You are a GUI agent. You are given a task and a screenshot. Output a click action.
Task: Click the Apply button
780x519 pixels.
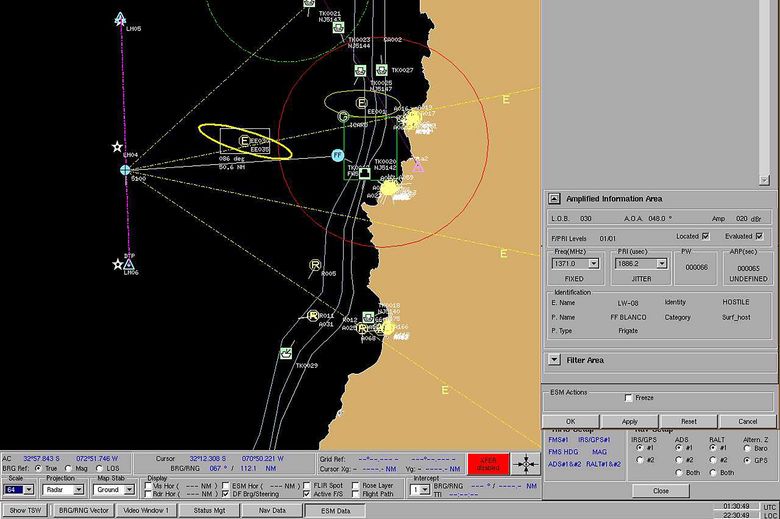coord(630,421)
